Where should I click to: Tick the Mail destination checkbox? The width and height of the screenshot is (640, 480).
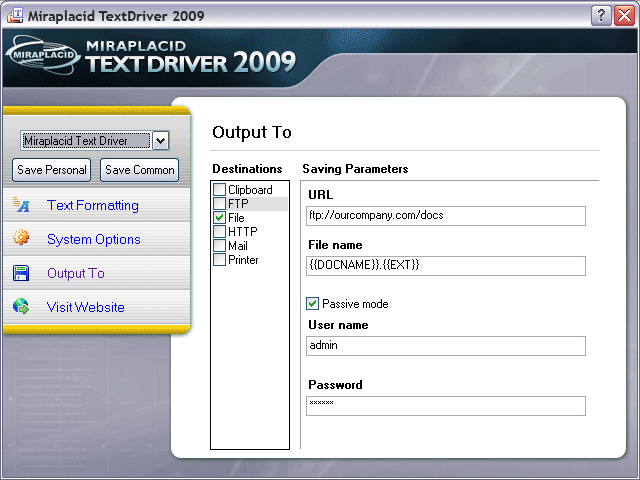pyautogui.click(x=220, y=245)
